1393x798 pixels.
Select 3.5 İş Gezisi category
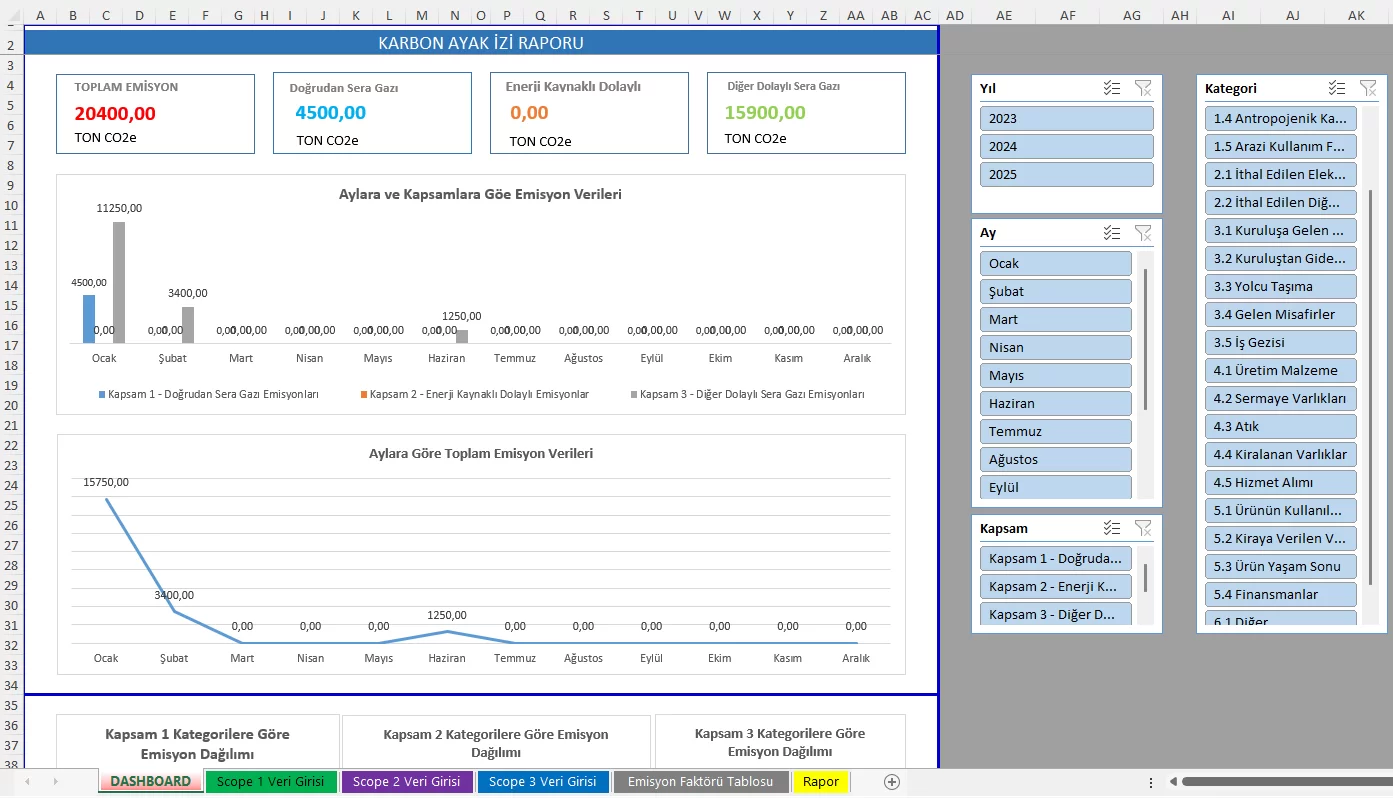click(x=1281, y=342)
